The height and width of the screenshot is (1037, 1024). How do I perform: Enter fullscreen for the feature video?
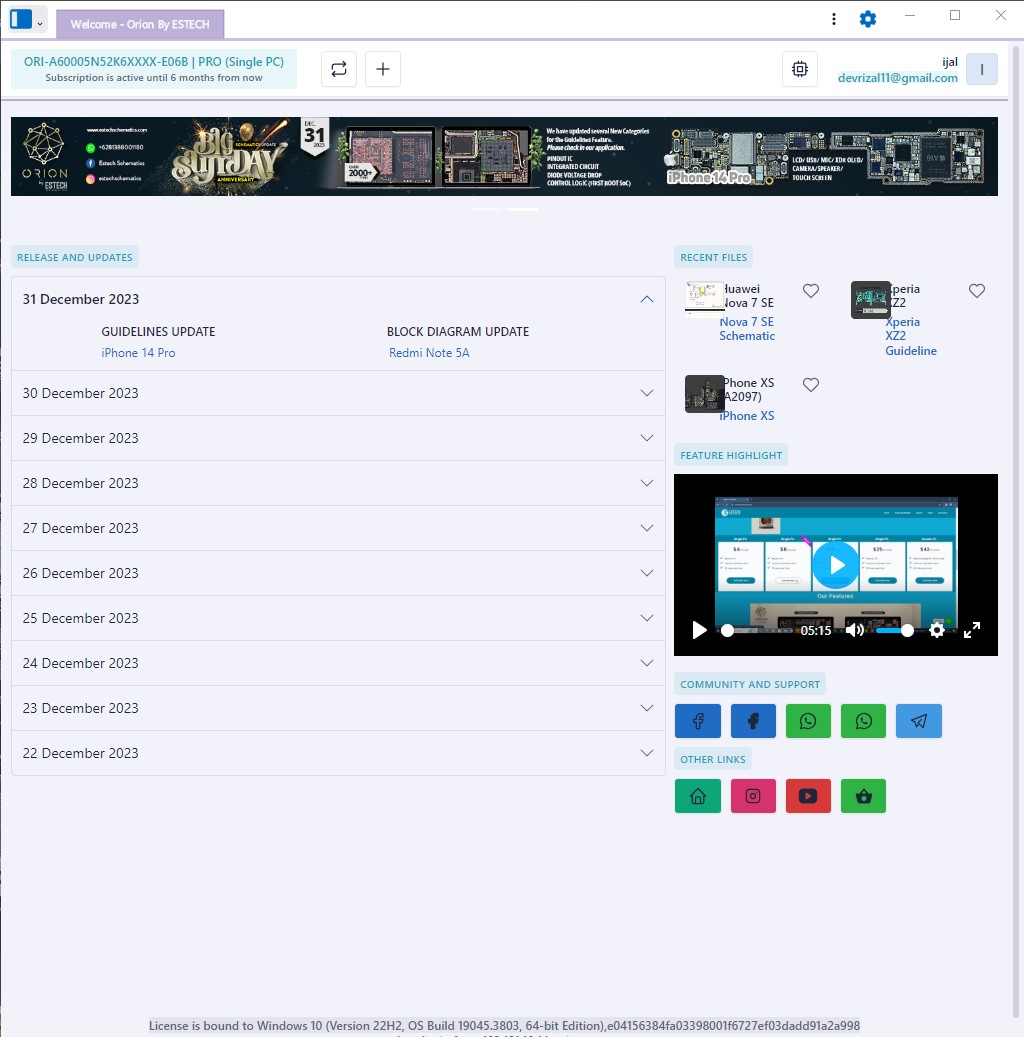(972, 630)
